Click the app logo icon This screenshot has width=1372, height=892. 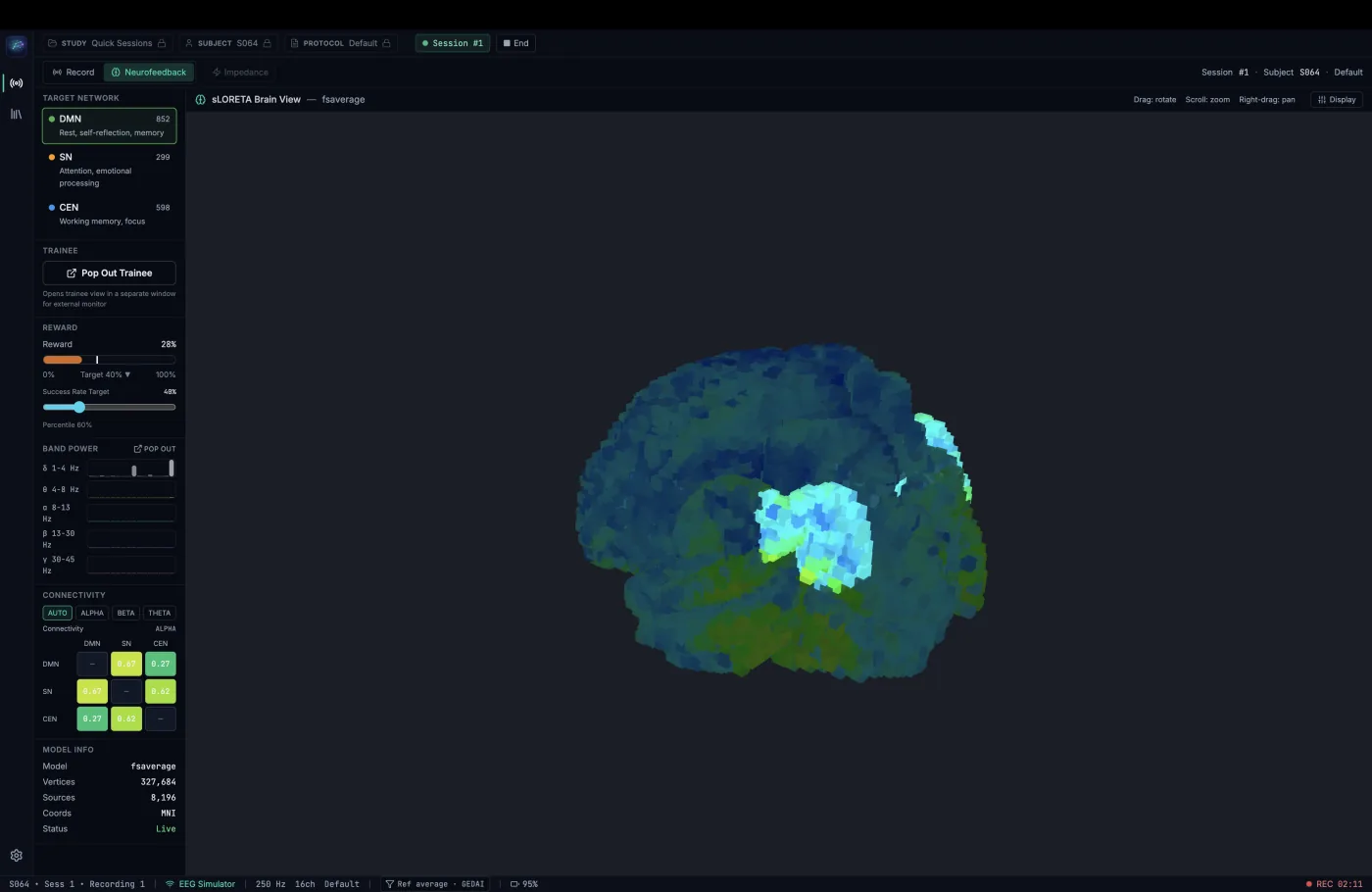tap(17, 45)
